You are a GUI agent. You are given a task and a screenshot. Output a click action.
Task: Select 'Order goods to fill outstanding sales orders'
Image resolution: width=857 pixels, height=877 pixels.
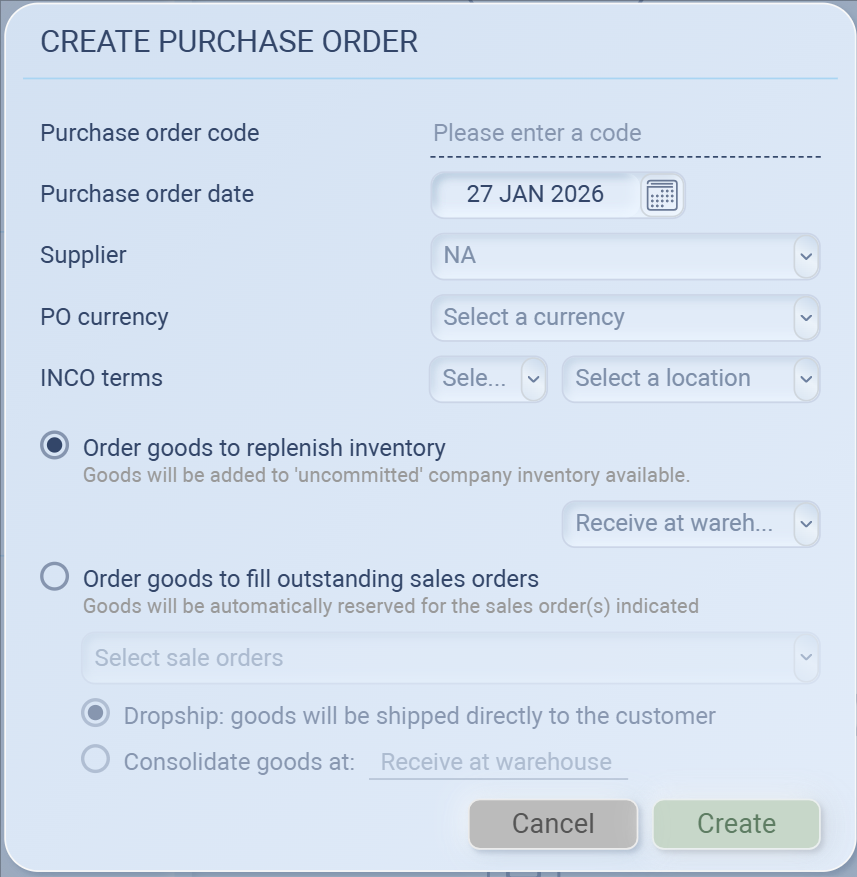coord(55,577)
